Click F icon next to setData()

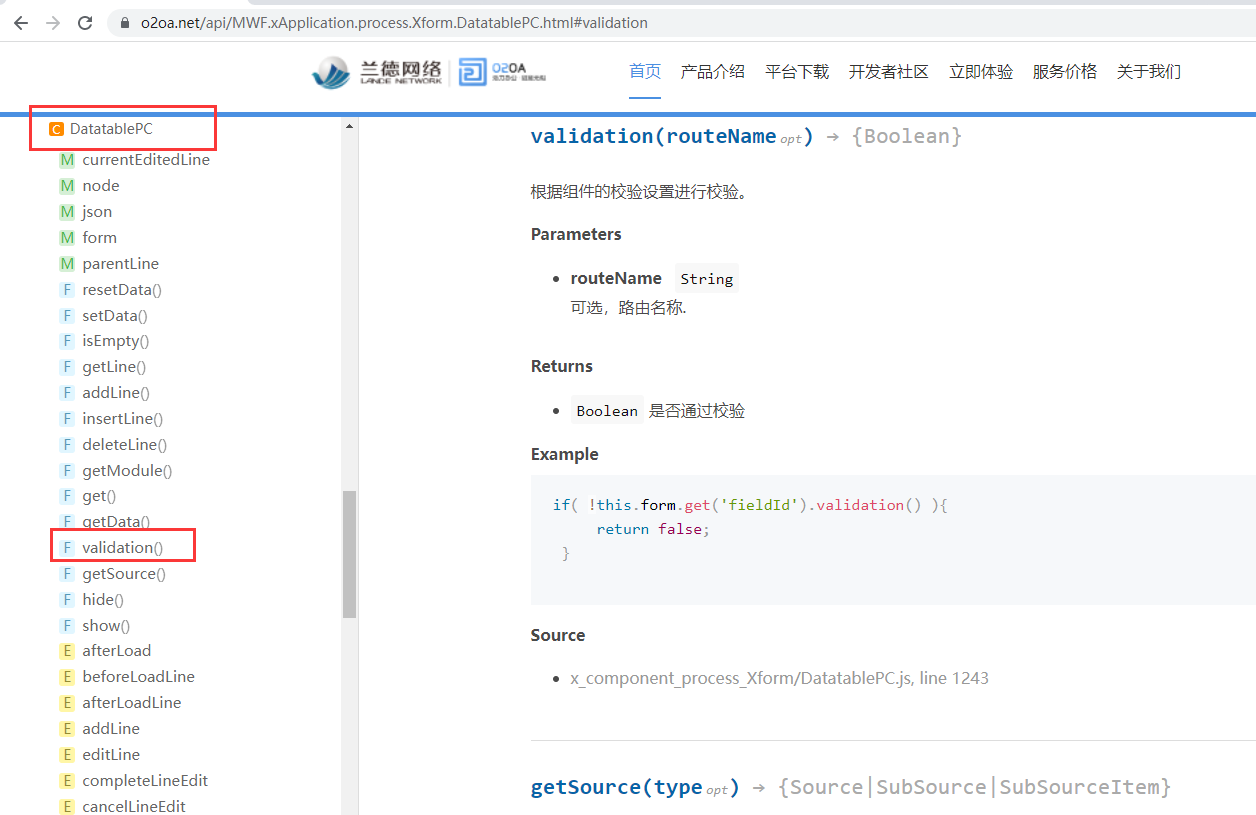coord(67,315)
